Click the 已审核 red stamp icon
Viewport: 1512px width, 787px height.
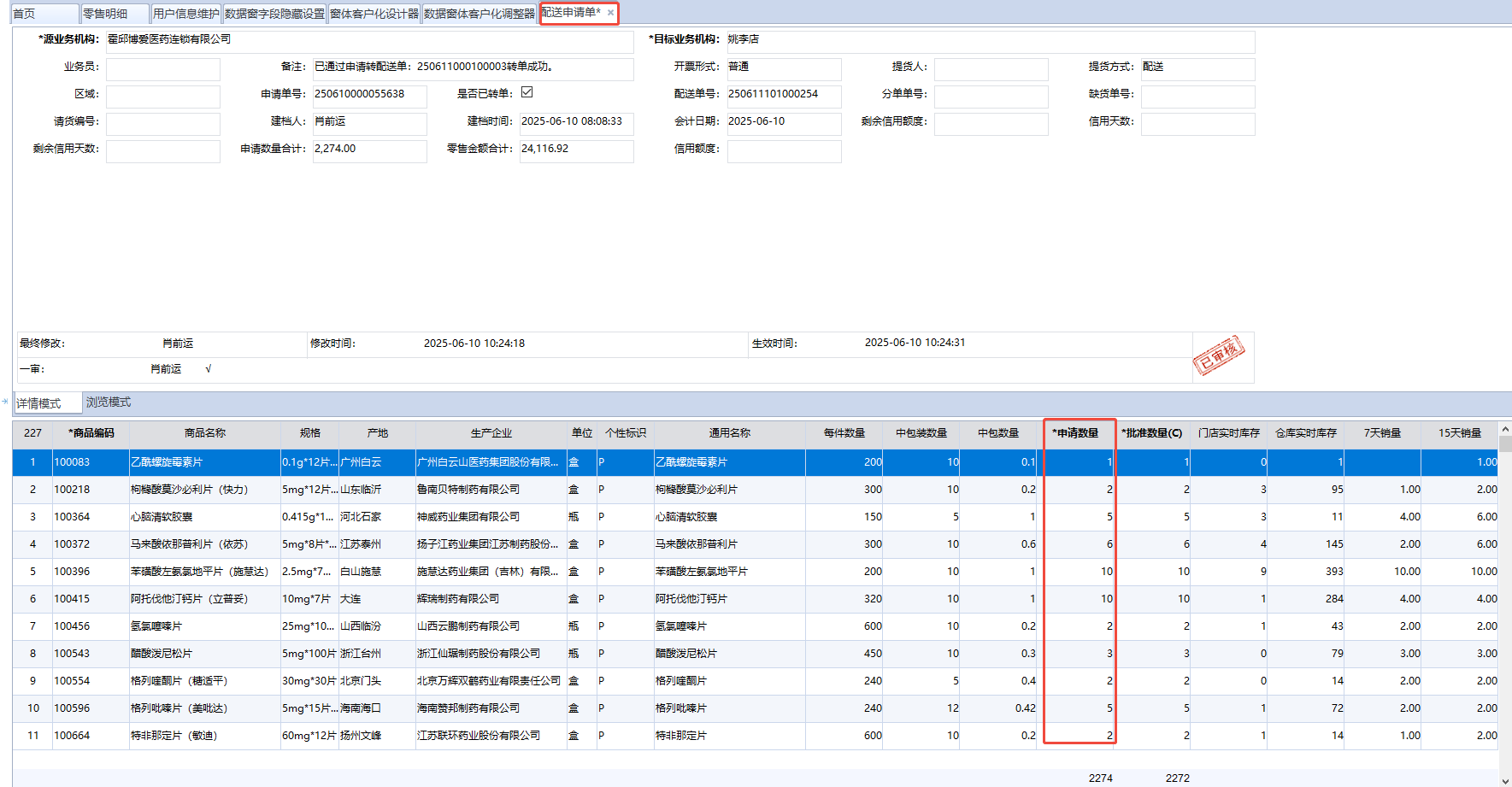pos(1218,355)
